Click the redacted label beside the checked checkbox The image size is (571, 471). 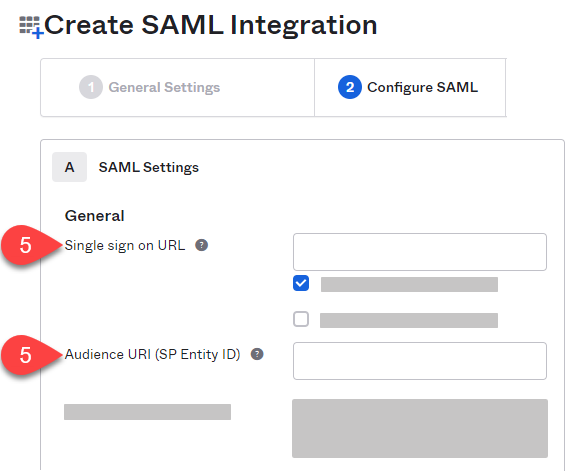click(x=409, y=284)
